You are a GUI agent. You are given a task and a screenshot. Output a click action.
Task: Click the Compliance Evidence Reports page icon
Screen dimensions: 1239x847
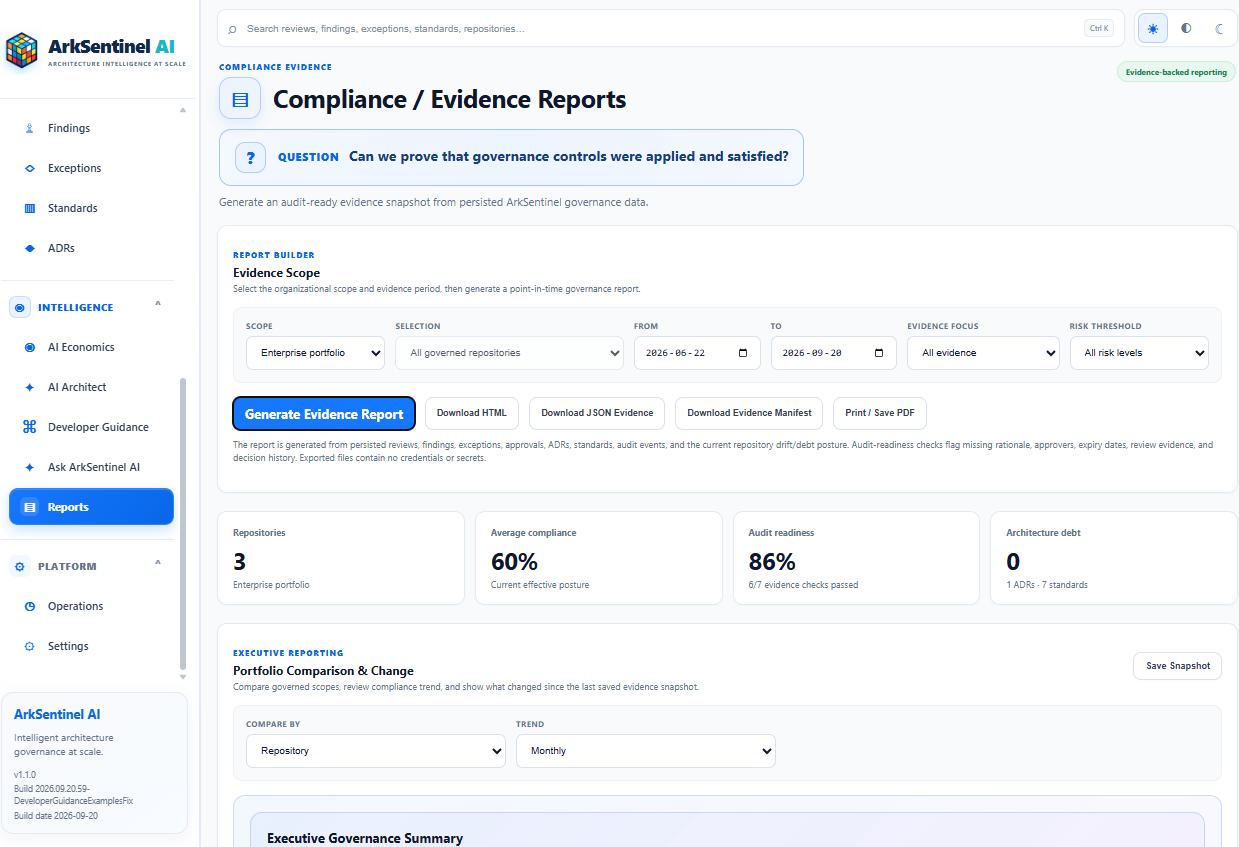[240, 99]
